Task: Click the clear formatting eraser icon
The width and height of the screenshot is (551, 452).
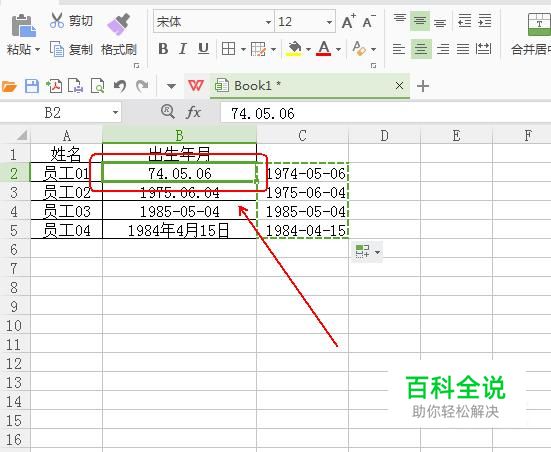Action: 359,49
